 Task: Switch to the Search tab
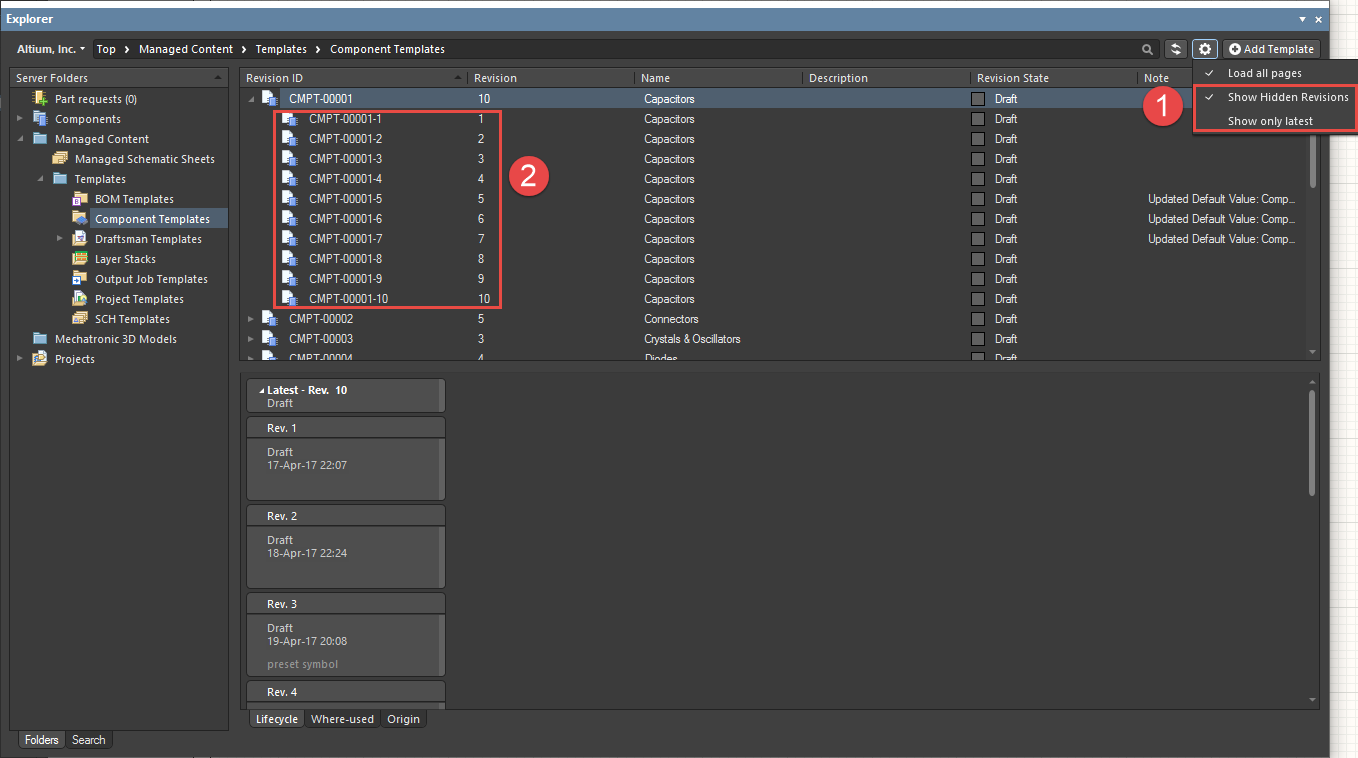point(88,740)
